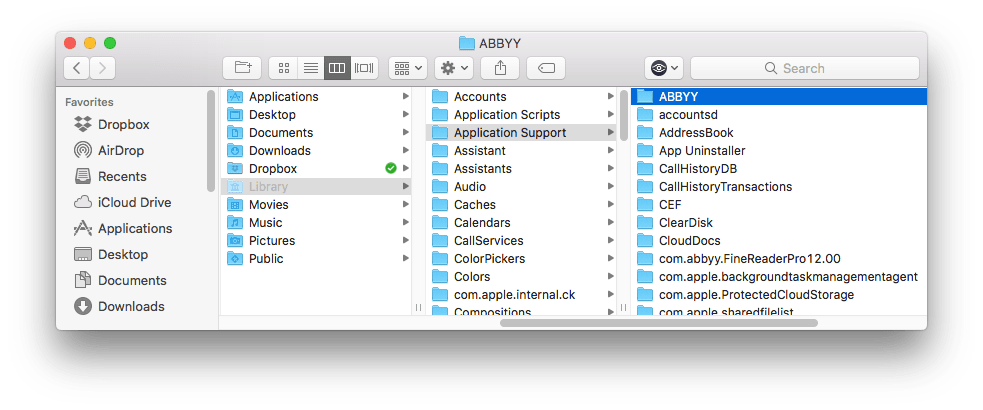Select the Caches folder

pos(522,205)
